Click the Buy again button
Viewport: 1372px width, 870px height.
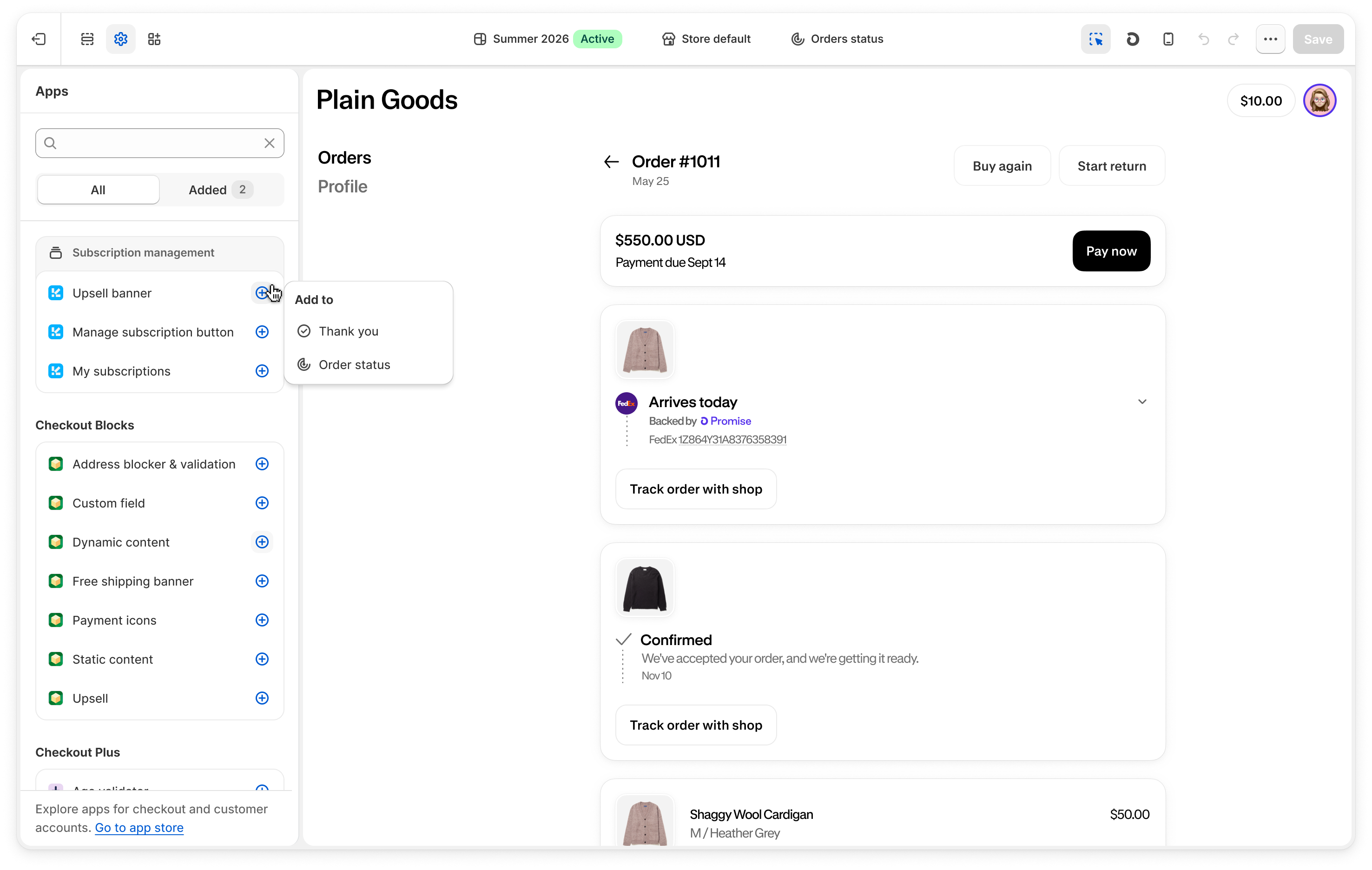1002,166
